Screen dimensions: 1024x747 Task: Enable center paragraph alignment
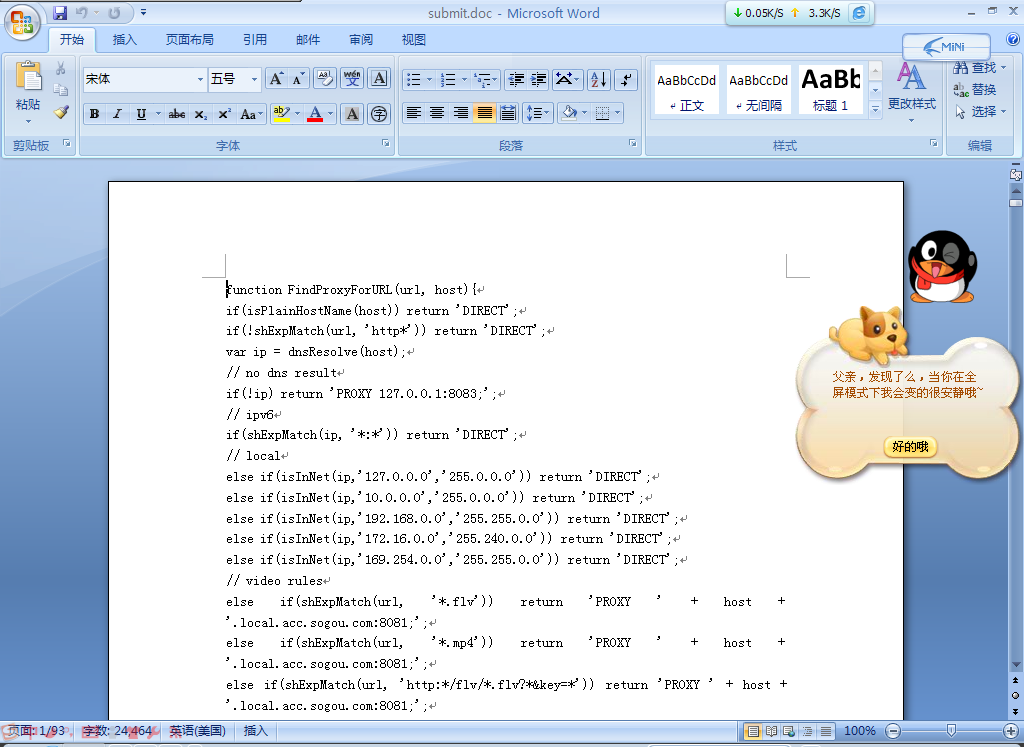tap(436, 113)
